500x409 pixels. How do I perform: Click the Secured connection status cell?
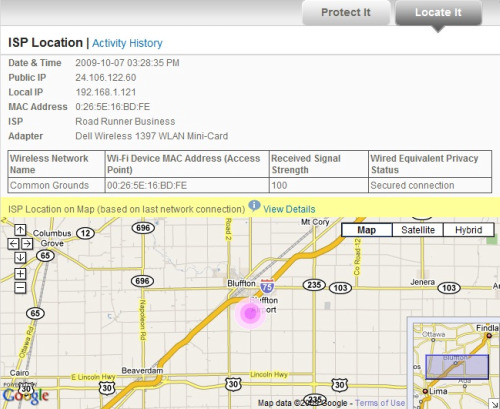[x=430, y=185]
